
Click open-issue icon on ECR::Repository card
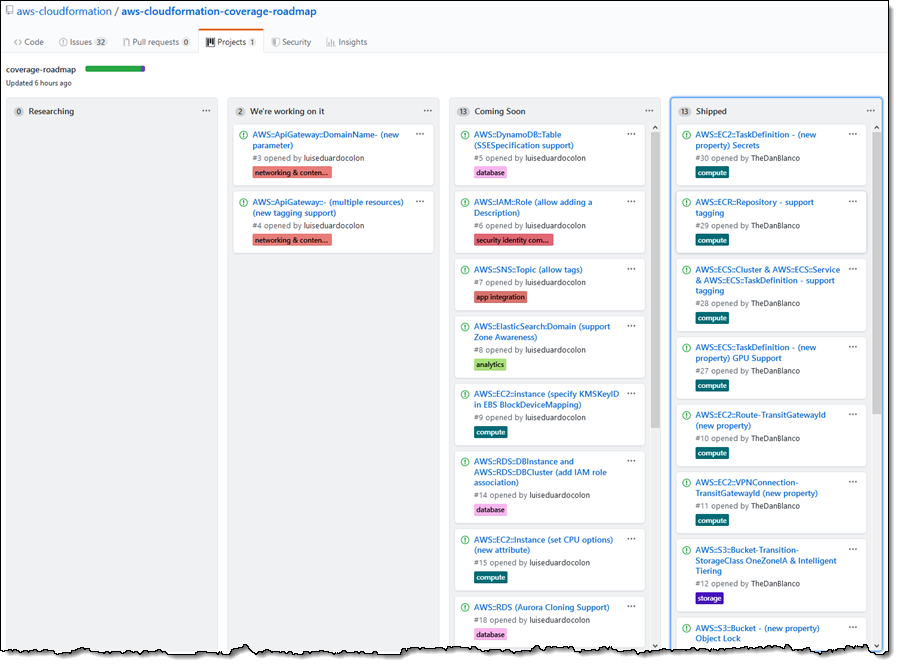(x=687, y=202)
